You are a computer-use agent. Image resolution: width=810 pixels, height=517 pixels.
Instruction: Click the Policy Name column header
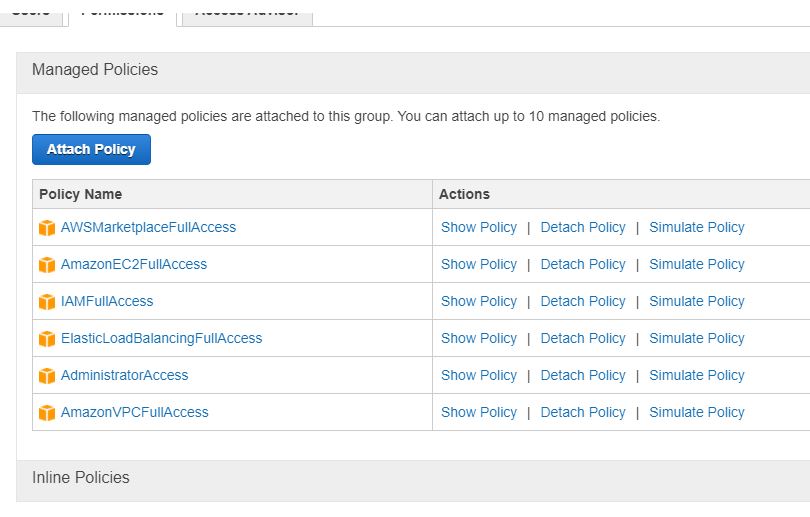pyautogui.click(x=80, y=194)
